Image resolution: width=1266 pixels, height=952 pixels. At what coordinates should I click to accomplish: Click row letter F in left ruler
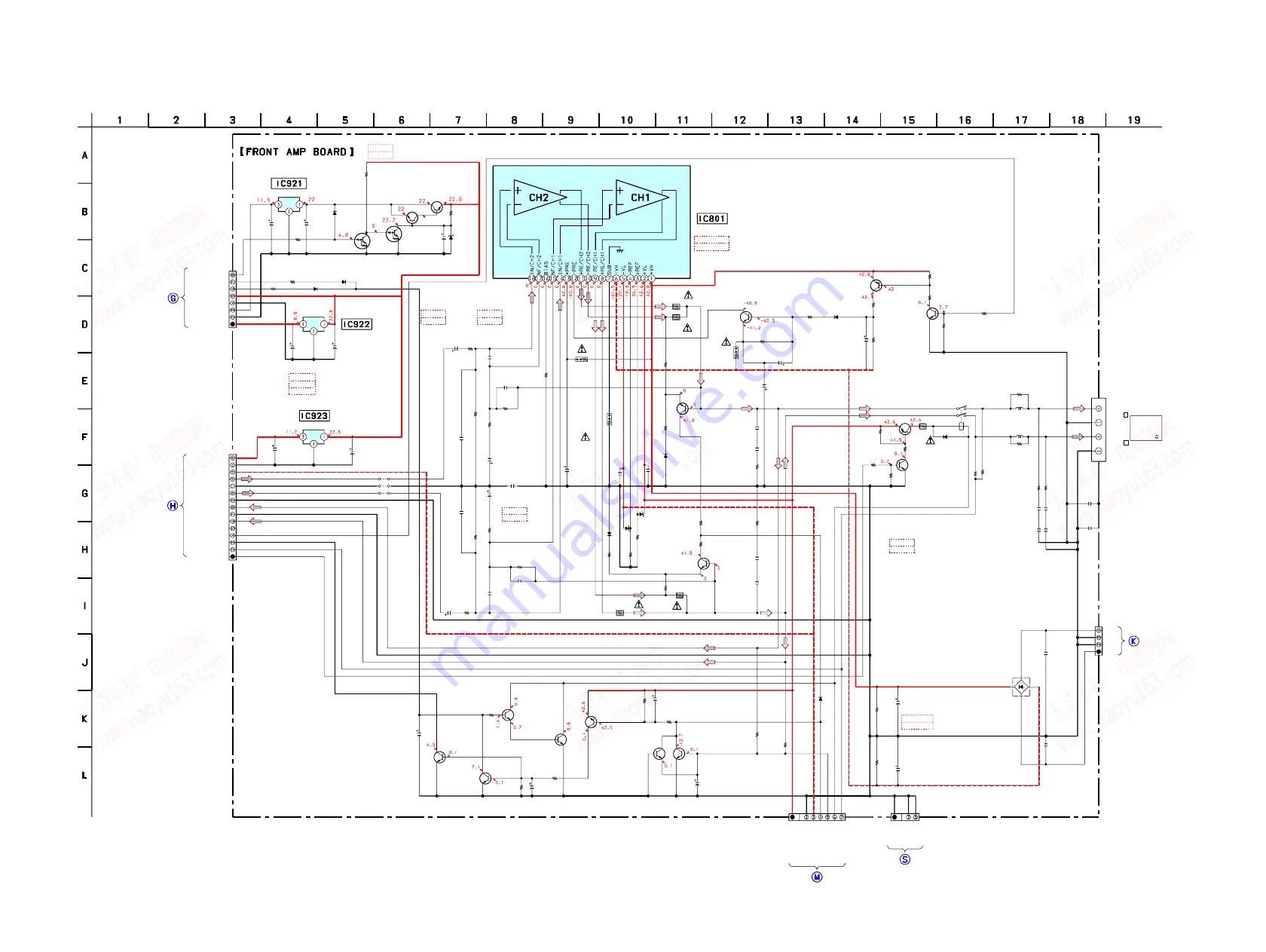click(84, 437)
